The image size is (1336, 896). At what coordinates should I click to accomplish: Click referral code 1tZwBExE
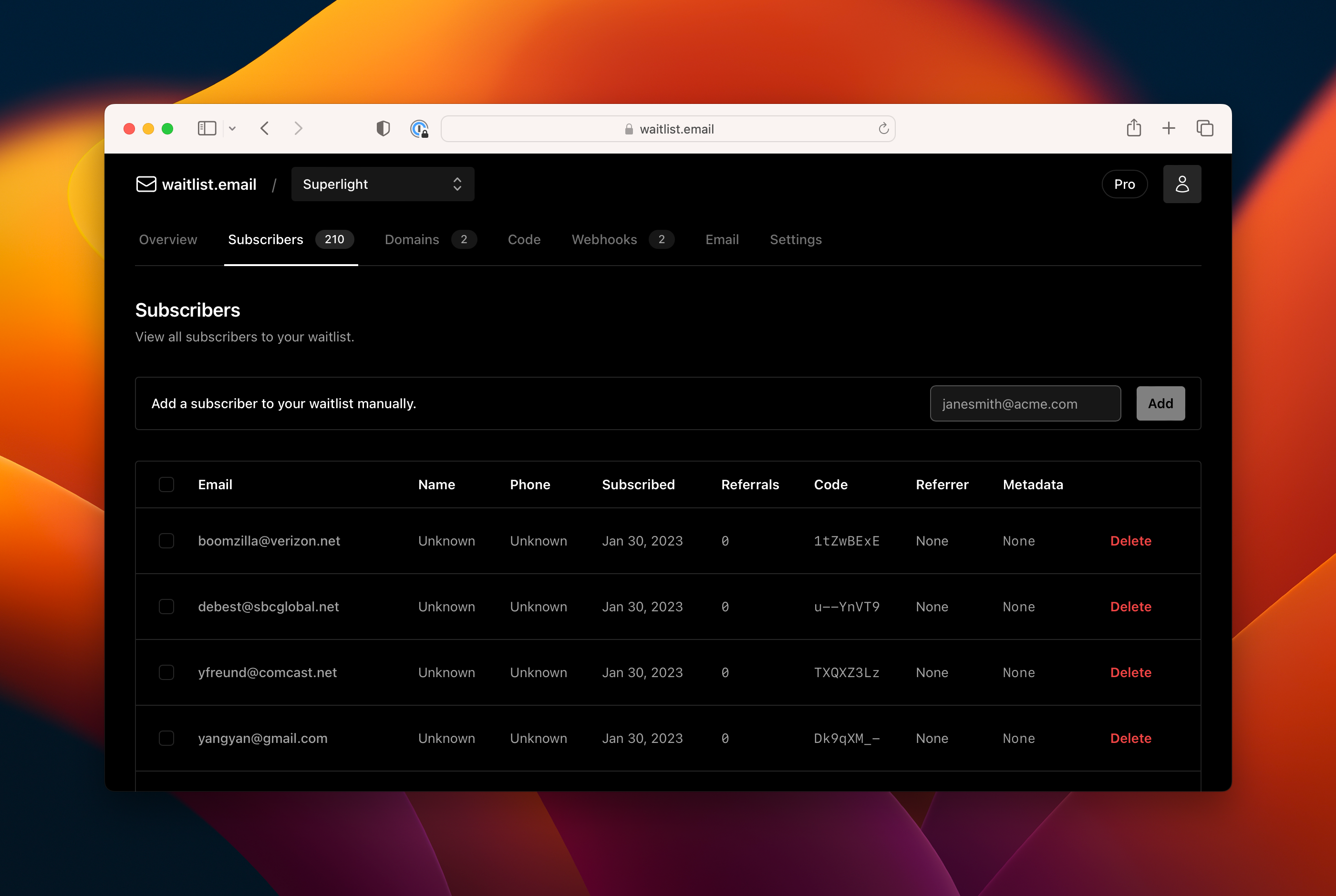coord(846,541)
